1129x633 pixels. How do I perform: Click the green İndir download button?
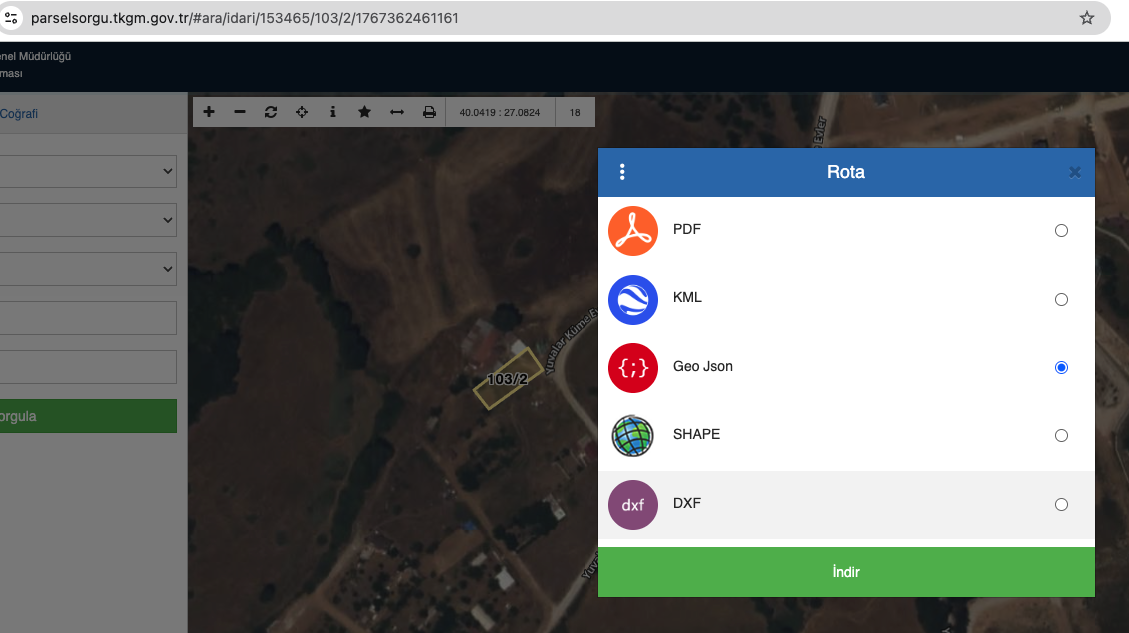coord(846,572)
